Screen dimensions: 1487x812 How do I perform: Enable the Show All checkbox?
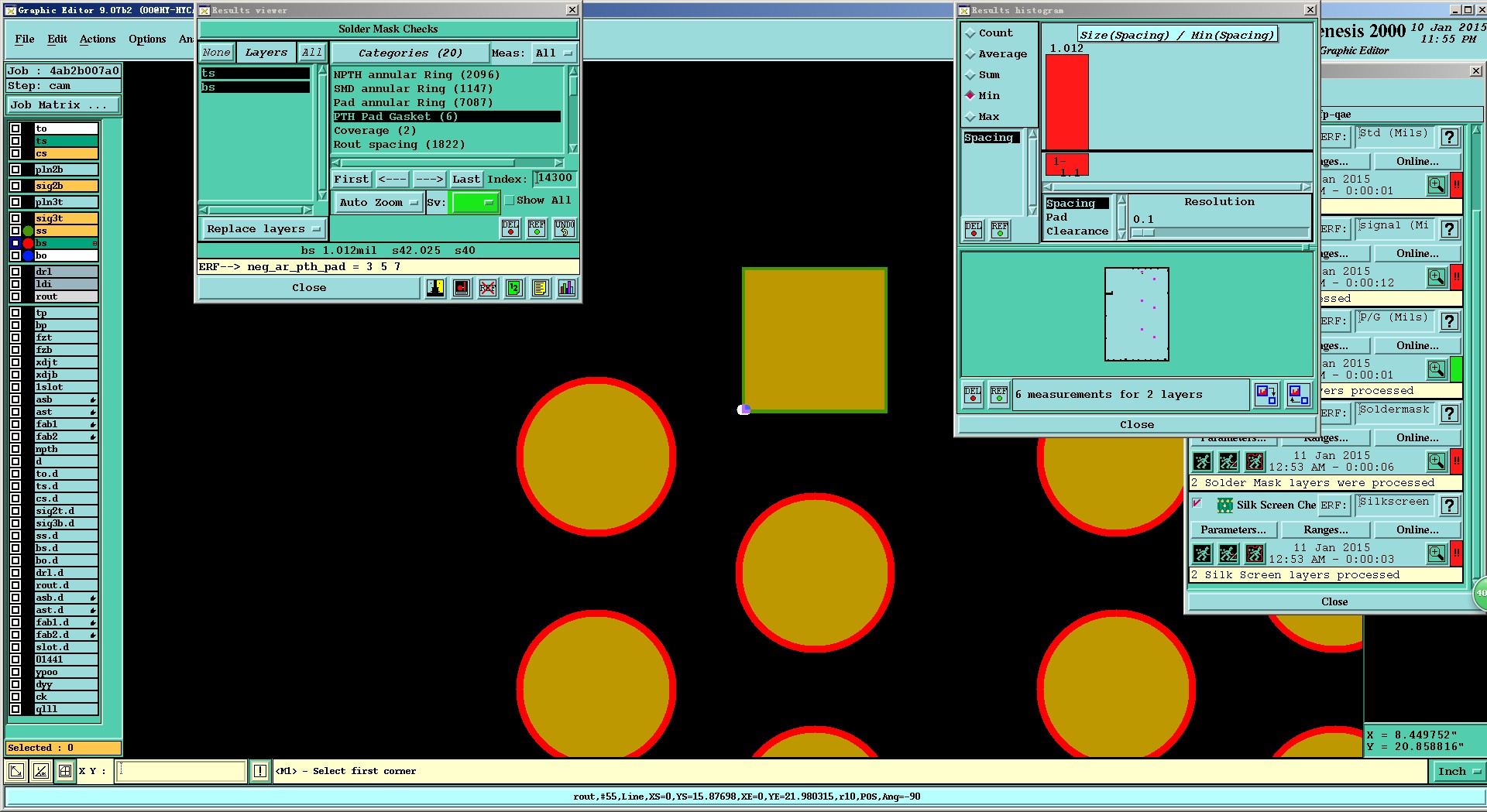(x=510, y=200)
